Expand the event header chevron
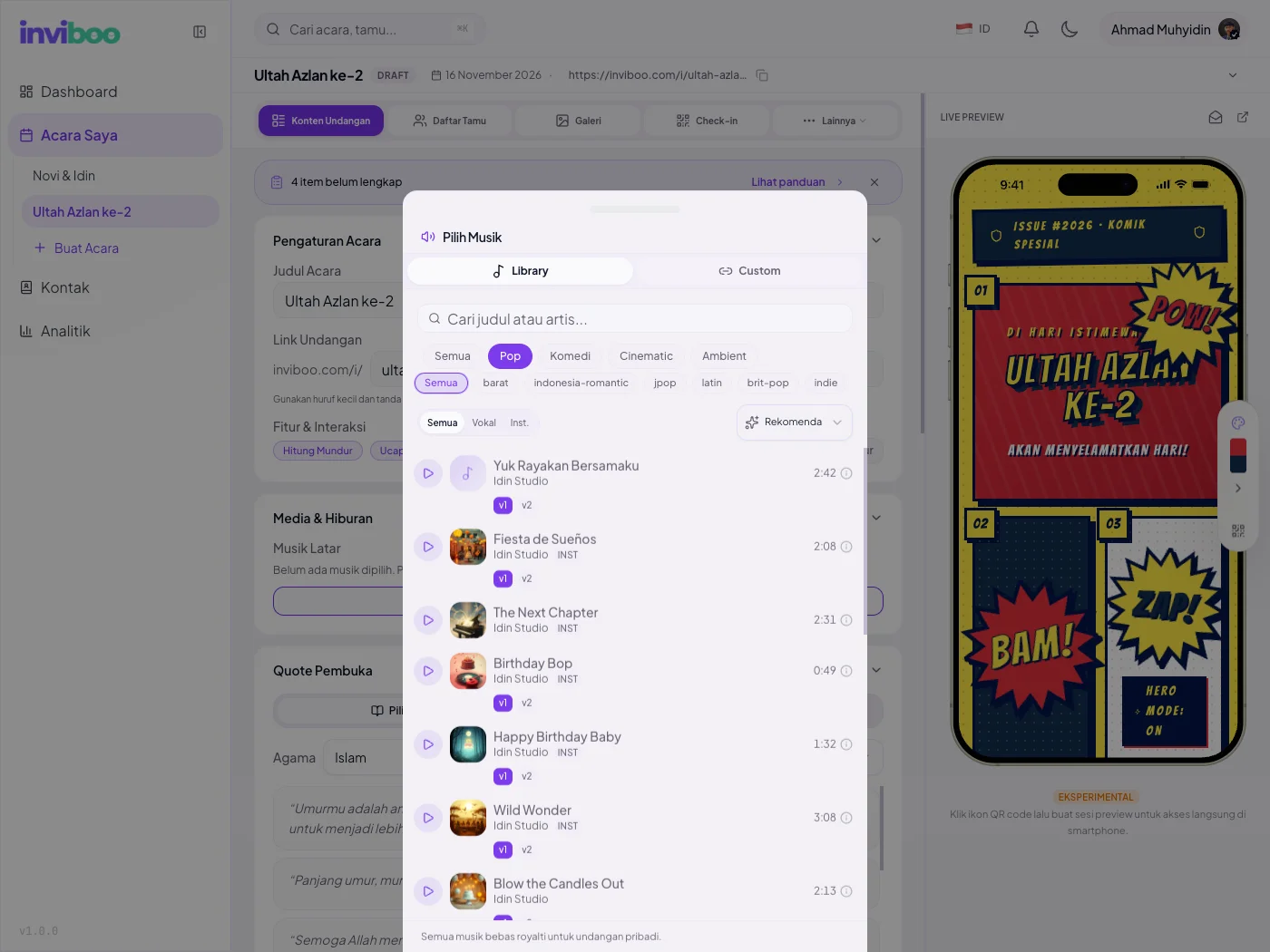 pyautogui.click(x=1233, y=75)
